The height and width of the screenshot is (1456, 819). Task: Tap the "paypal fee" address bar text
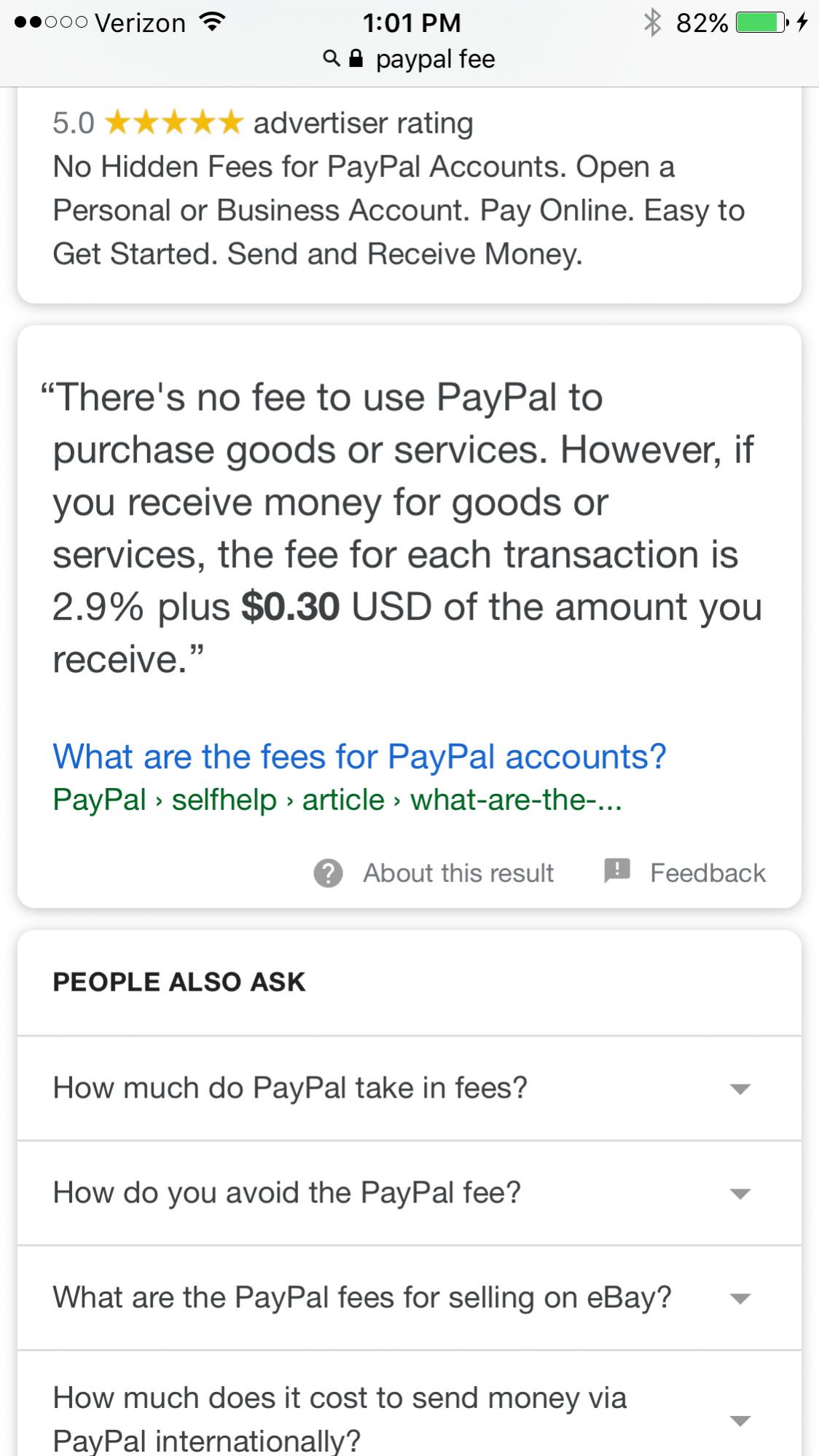pyautogui.click(x=435, y=59)
